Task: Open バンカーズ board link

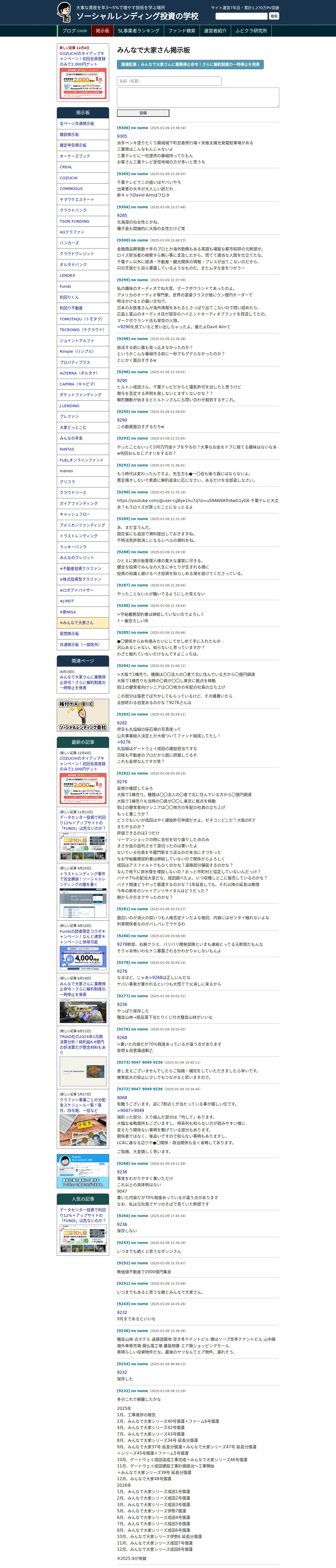Action: pos(83,243)
